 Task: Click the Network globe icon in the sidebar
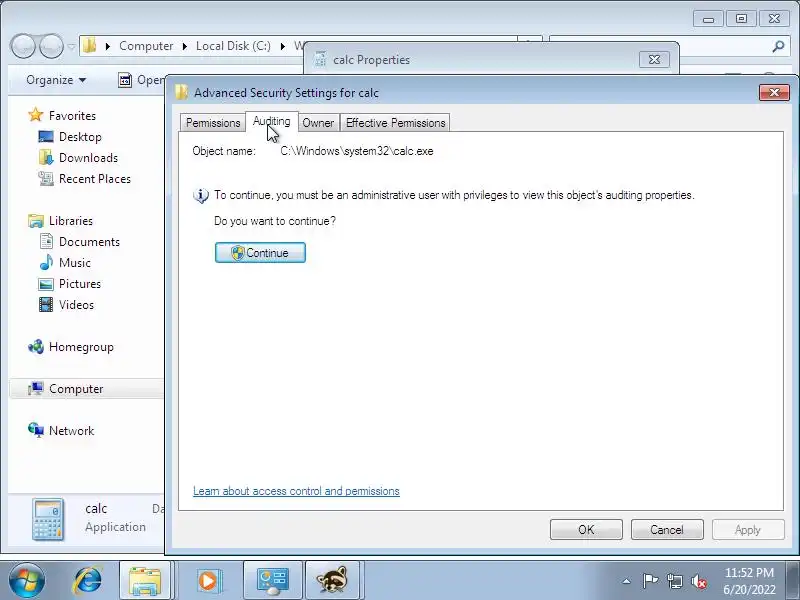point(36,431)
